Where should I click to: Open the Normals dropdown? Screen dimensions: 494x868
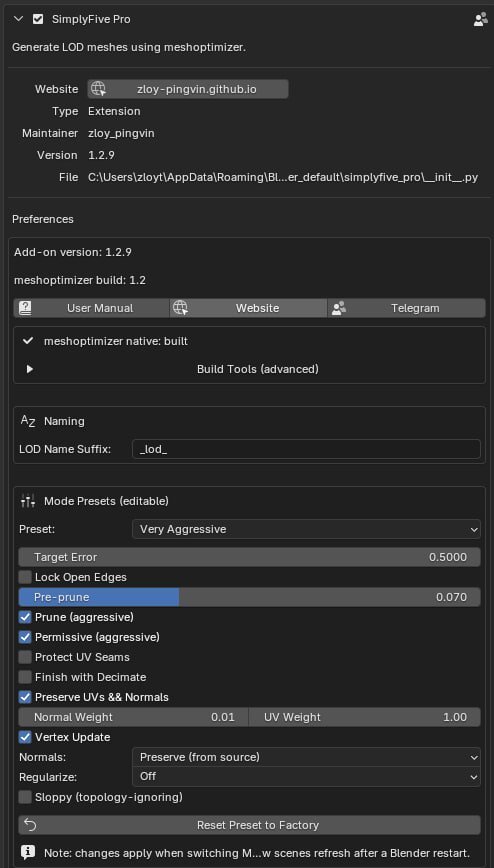point(306,757)
